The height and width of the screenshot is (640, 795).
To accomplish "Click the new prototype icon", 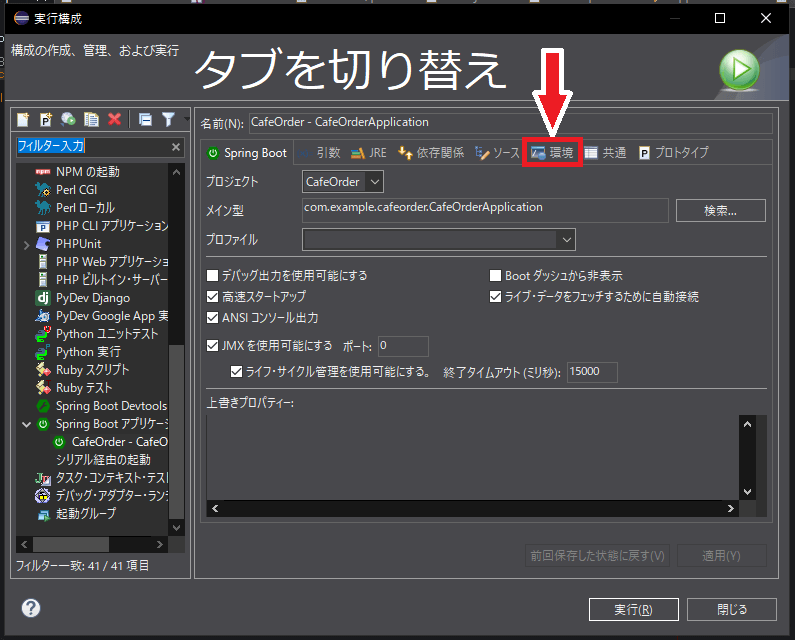I will [x=45, y=119].
